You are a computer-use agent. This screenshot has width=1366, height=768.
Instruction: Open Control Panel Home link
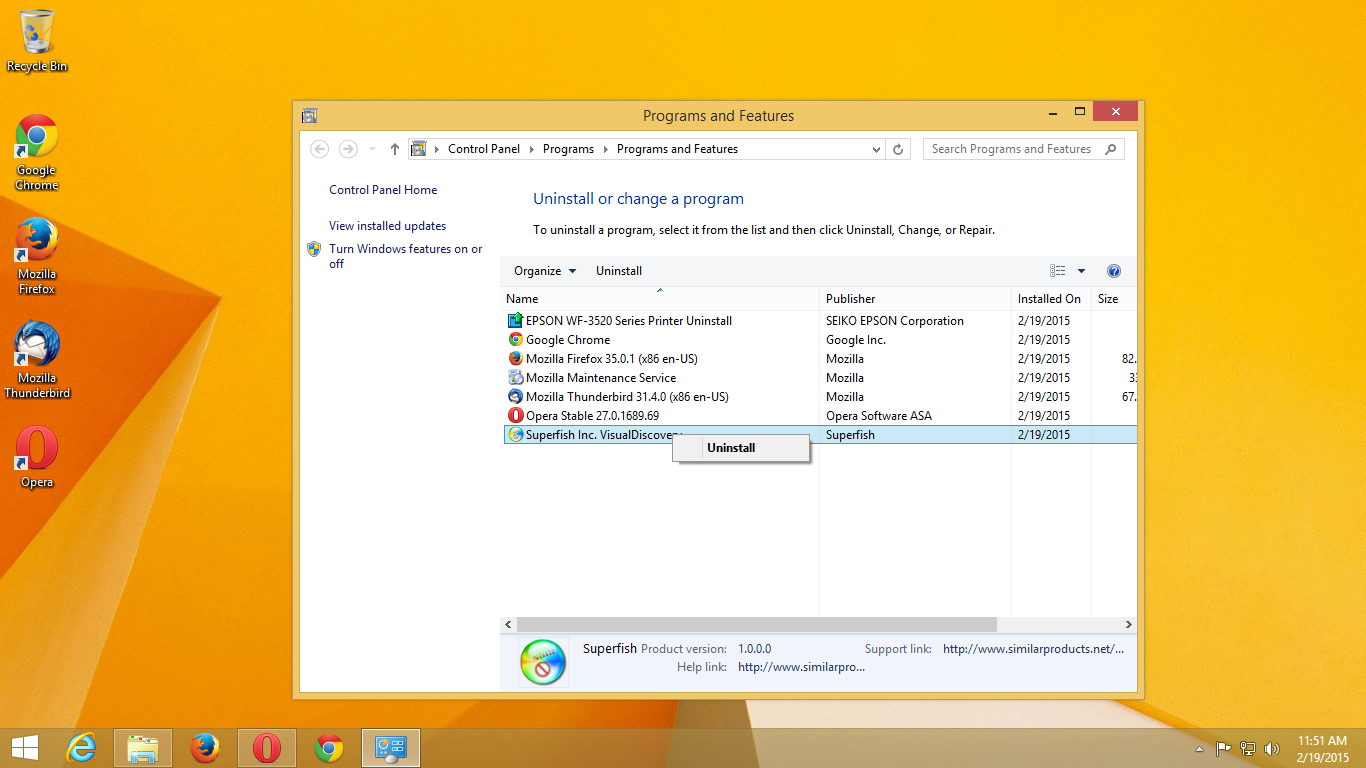tap(383, 190)
